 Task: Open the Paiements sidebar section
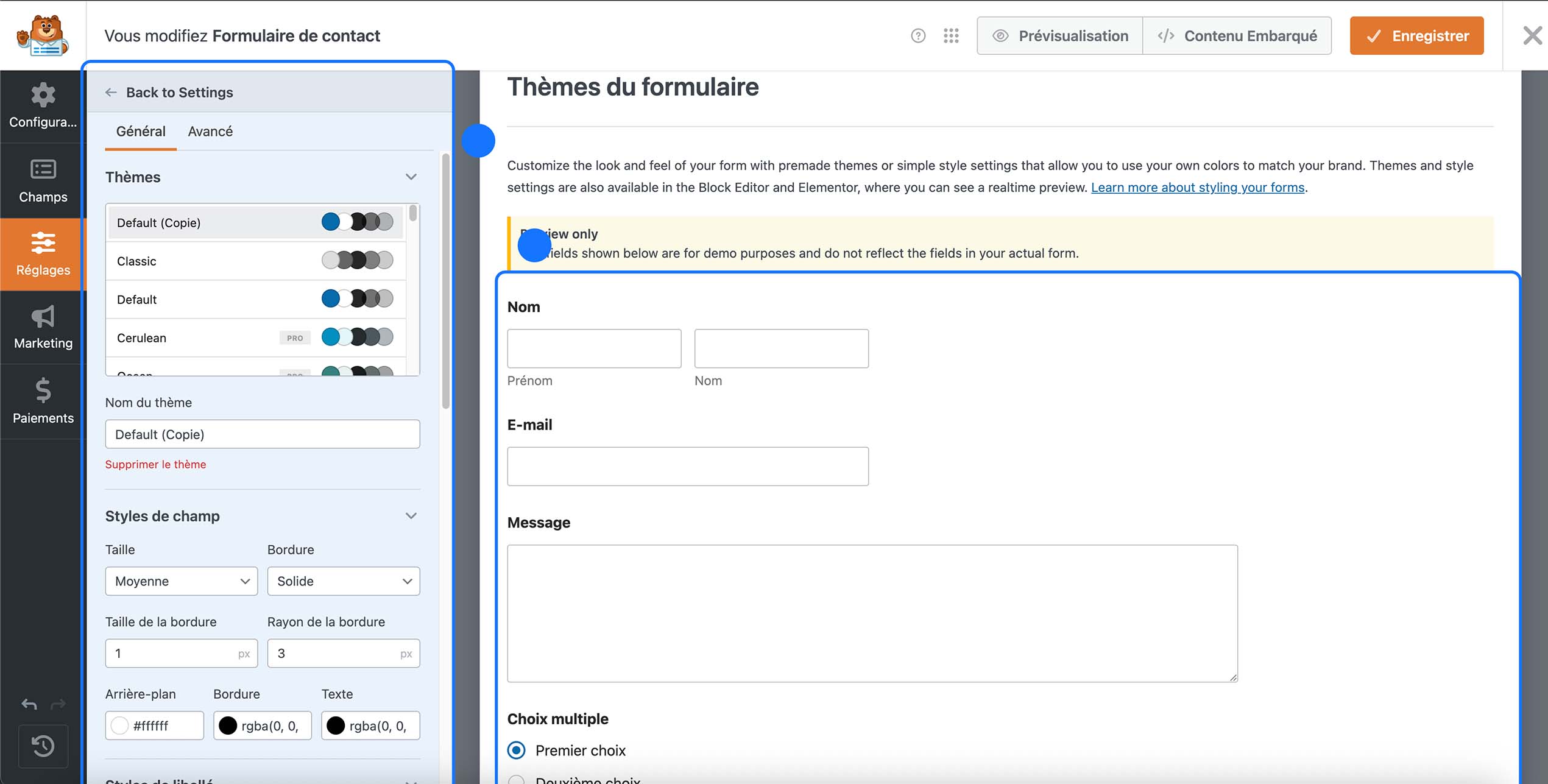pos(42,402)
